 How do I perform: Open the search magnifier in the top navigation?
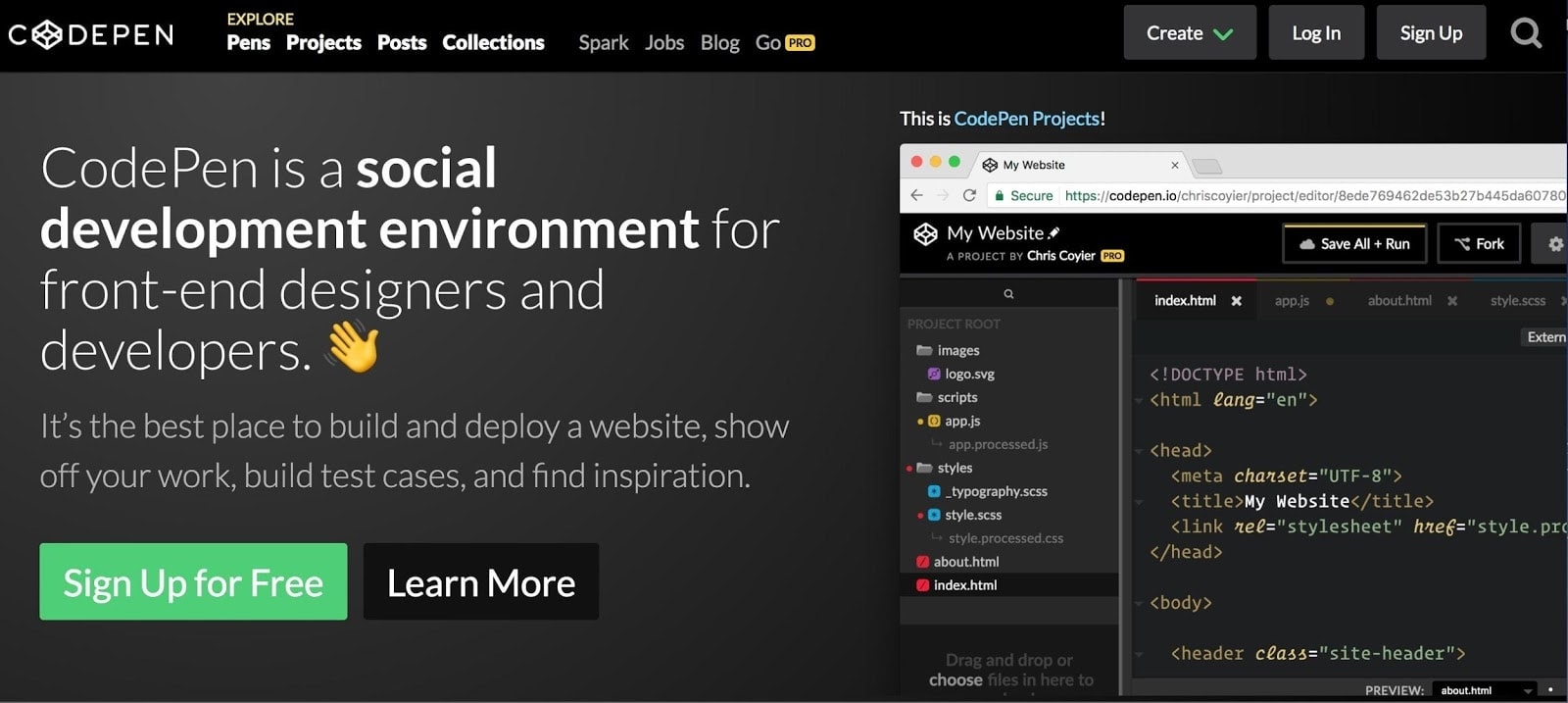pyautogui.click(x=1526, y=33)
